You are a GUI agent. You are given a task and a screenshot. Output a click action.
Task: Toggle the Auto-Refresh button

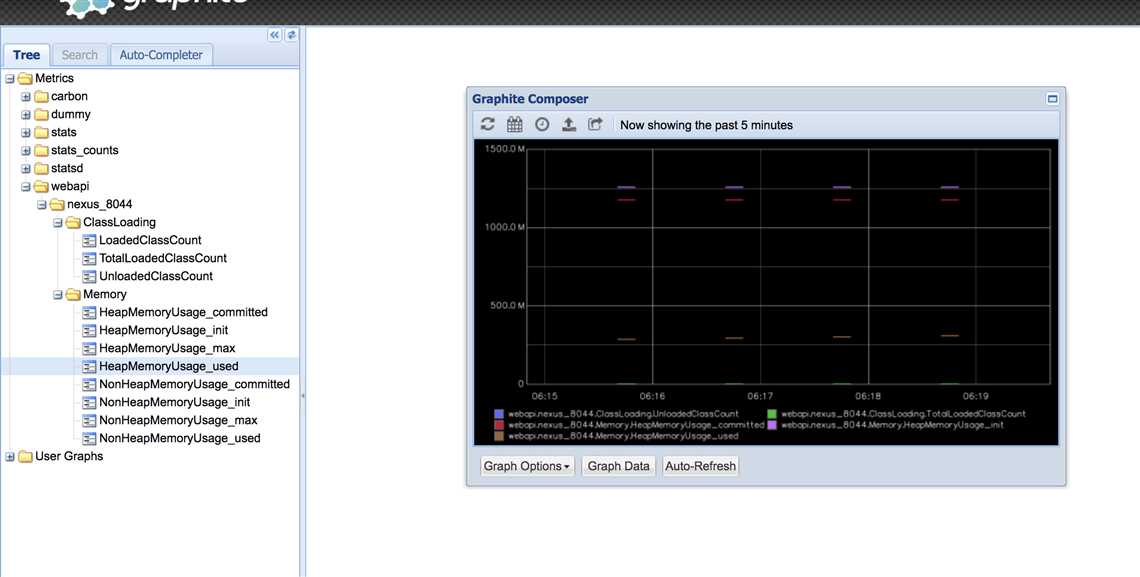(x=700, y=466)
